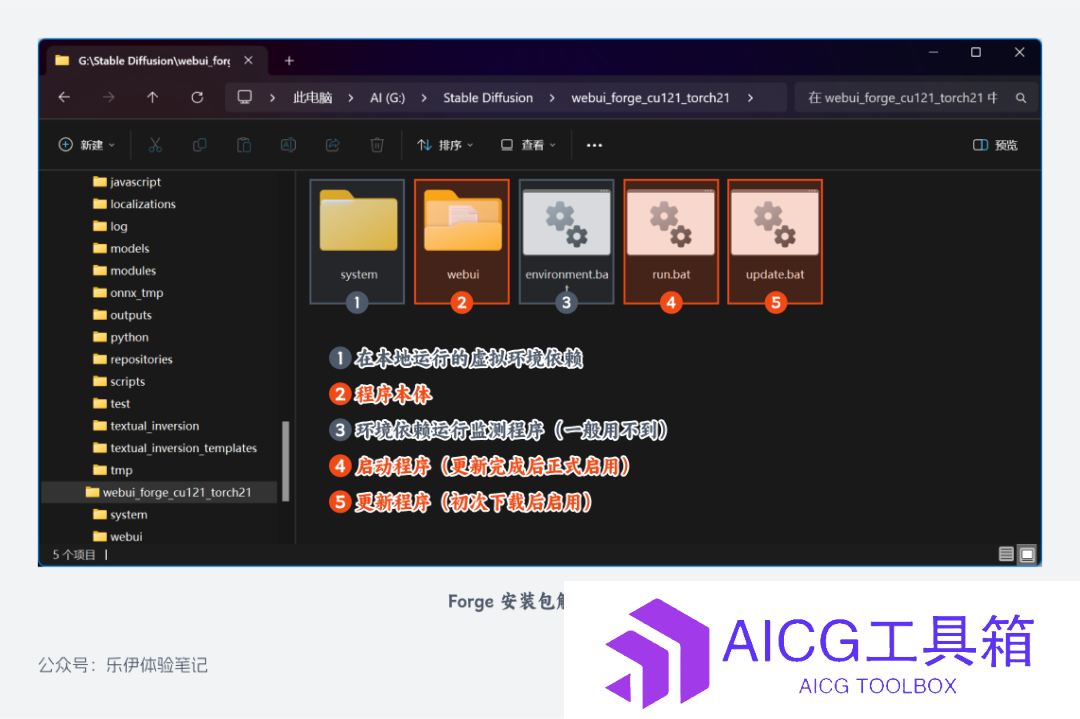
Task: Open the New (新建) dropdown
Action: [x=87, y=145]
